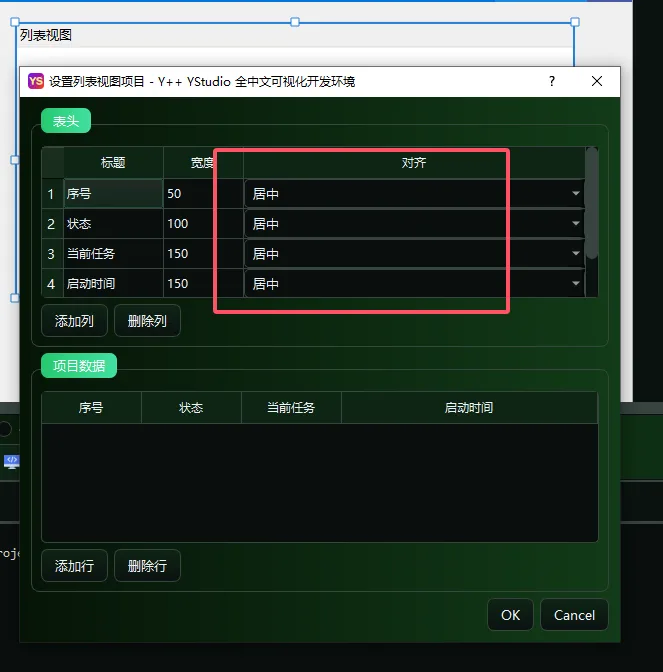This screenshot has height=672, width=663.
Task: Click width cell with value 50
Action: (203, 194)
